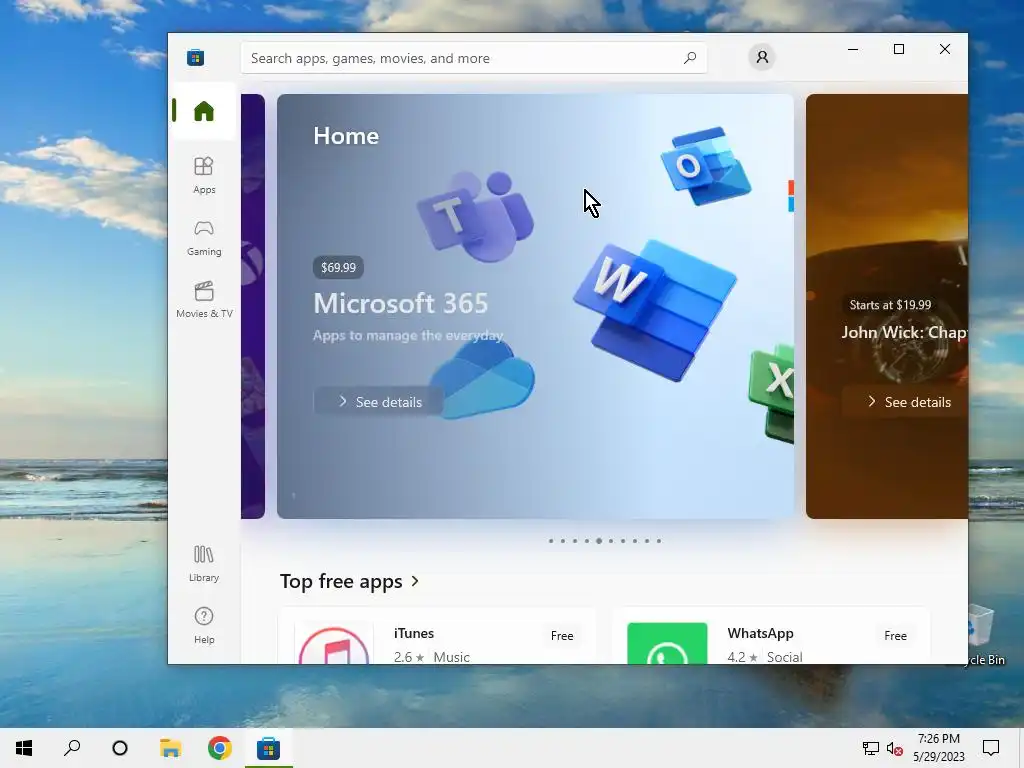The width and height of the screenshot is (1024, 768).
Task: Open File Explorer from the taskbar
Action: pyautogui.click(x=170, y=748)
